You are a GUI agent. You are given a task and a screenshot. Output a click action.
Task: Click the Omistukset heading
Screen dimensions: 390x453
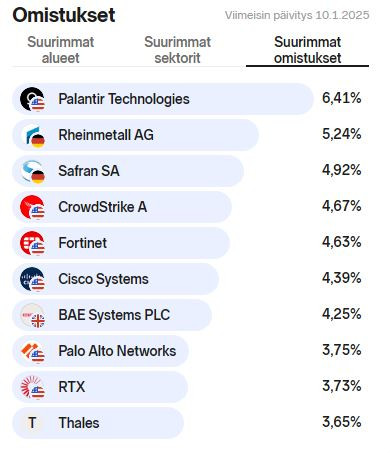(x=64, y=15)
